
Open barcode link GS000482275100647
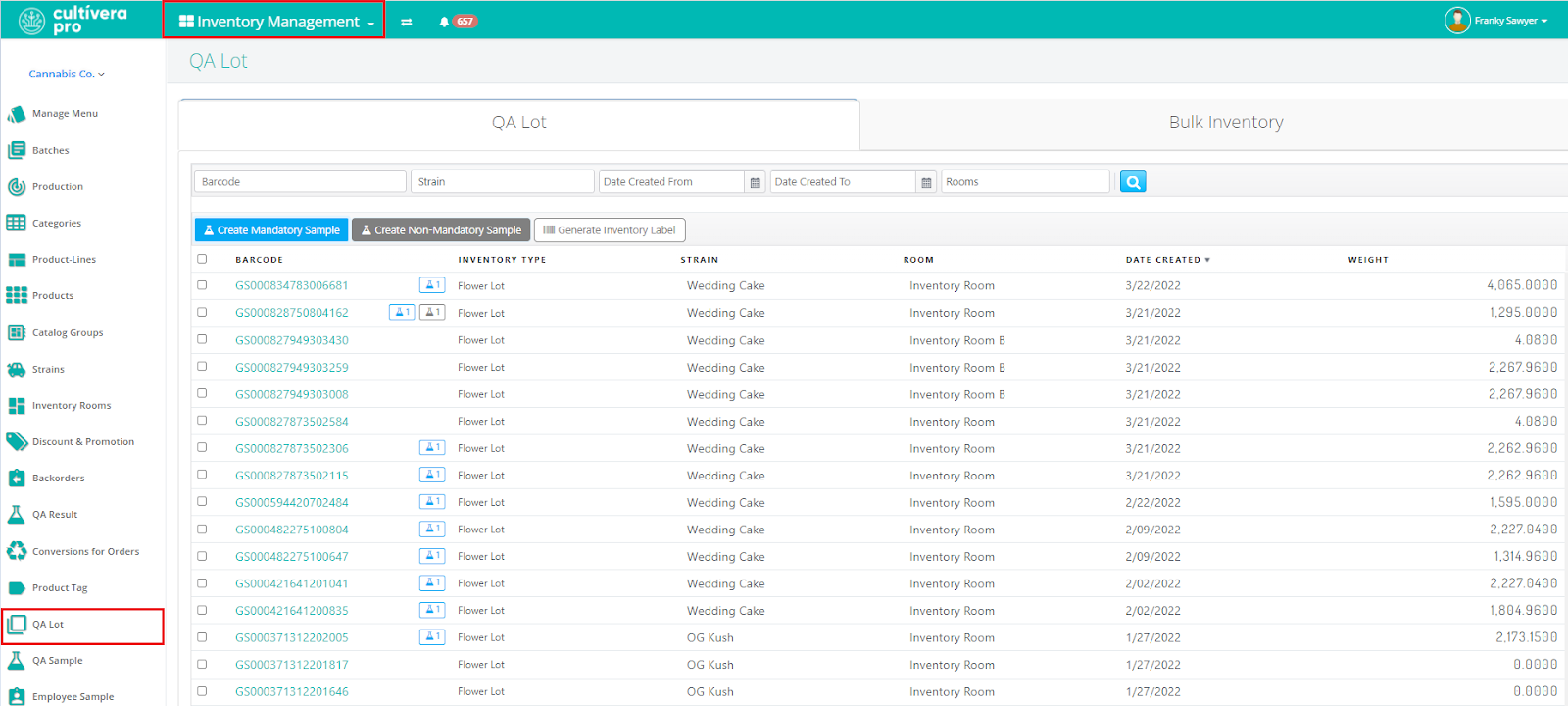[x=292, y=556]
